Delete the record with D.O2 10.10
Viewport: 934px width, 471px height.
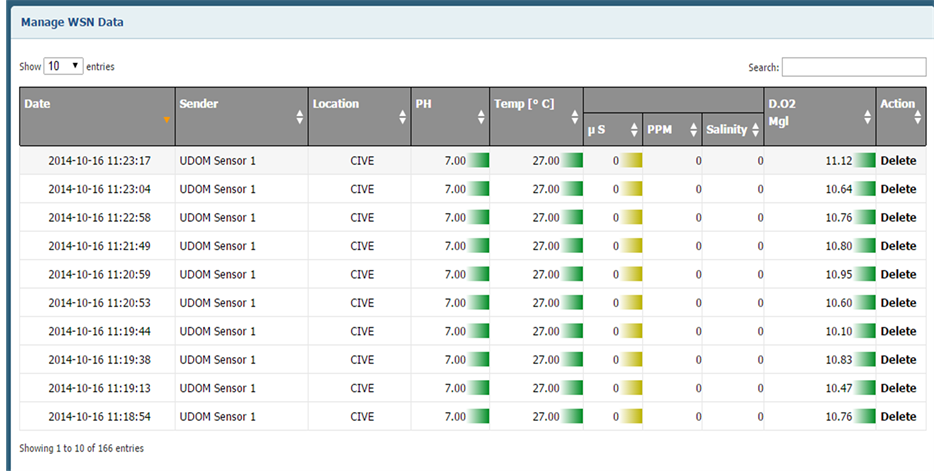897,331
